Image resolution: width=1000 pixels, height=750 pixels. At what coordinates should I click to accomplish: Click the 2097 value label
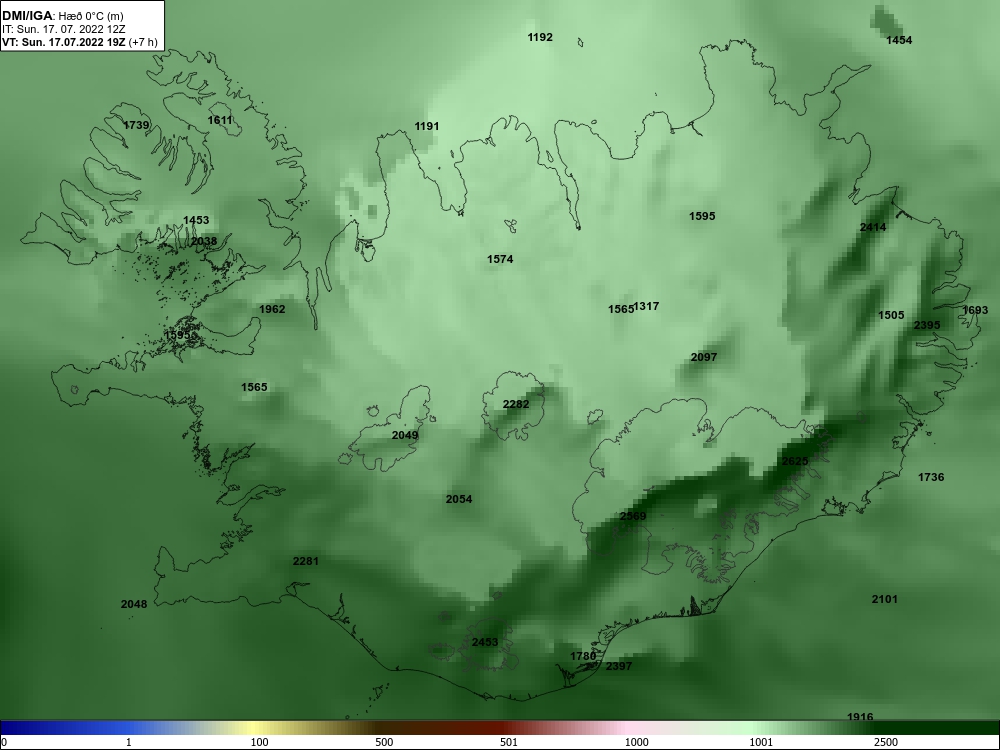point(704,357)
